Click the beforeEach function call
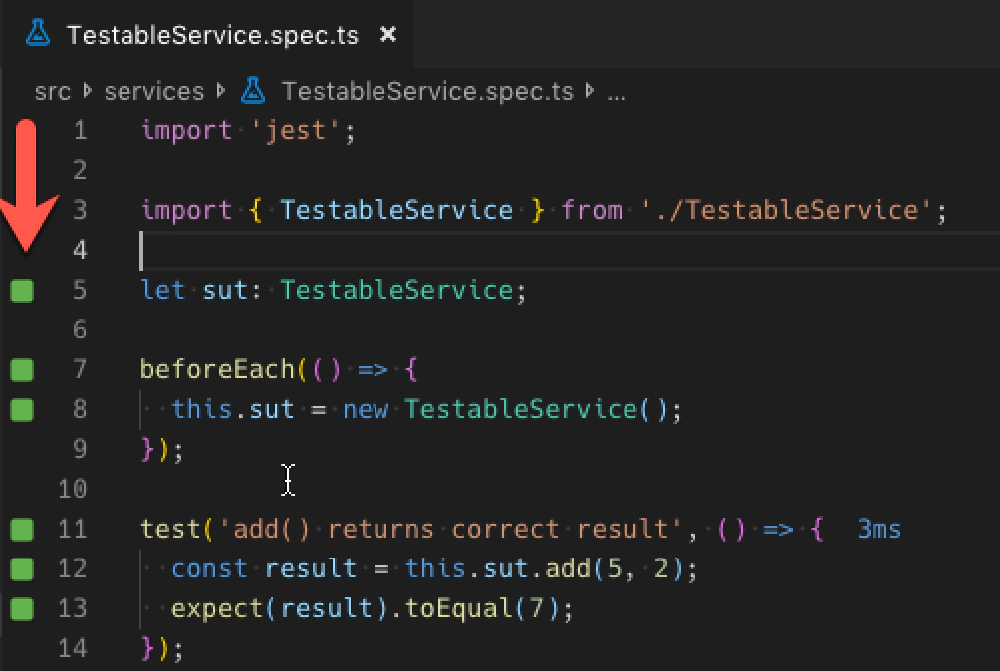Image resolution: width=1000 pixels, height=671 pixels. (217, 370)
